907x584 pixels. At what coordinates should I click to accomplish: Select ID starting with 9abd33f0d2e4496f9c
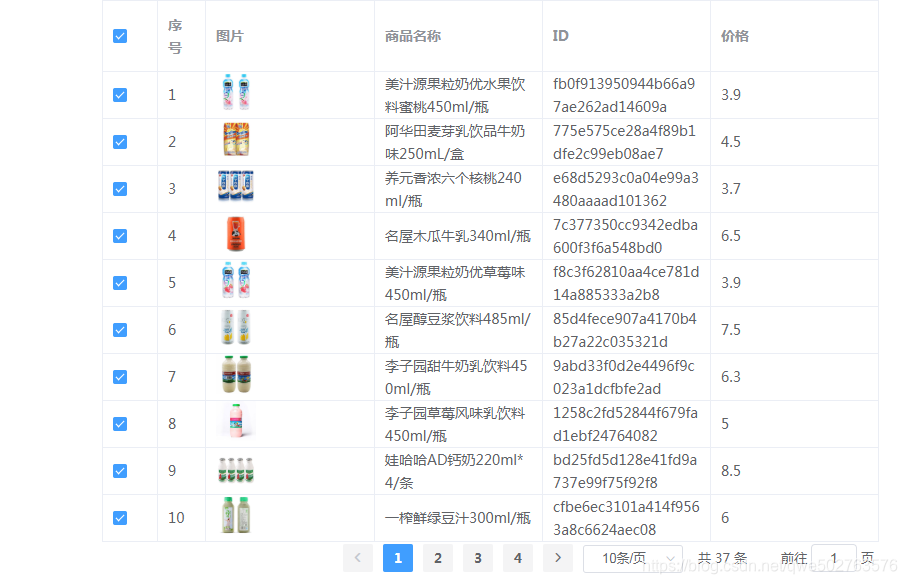(x=624, y=377)
